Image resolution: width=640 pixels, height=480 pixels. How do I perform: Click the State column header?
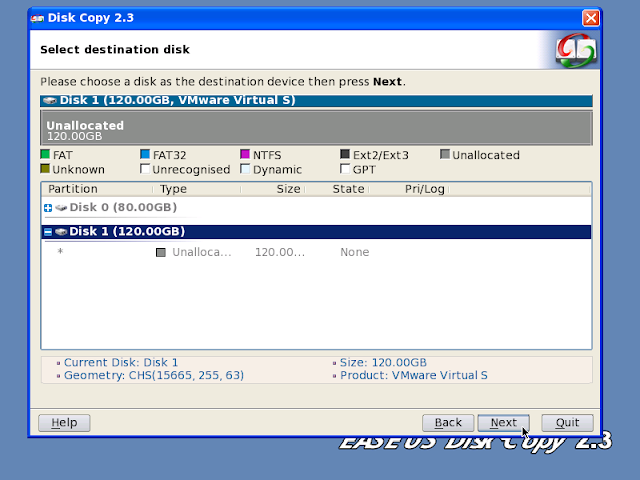(348, 189)
